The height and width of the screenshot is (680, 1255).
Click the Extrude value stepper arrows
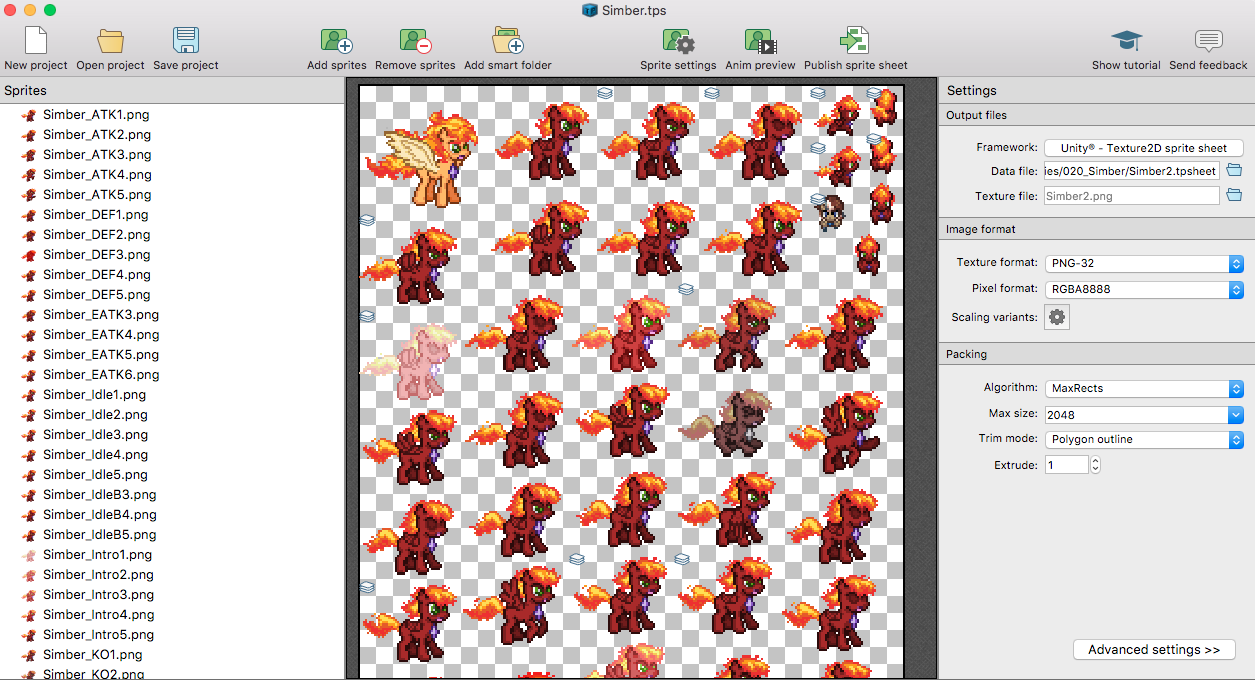[x=1096, y=465]
